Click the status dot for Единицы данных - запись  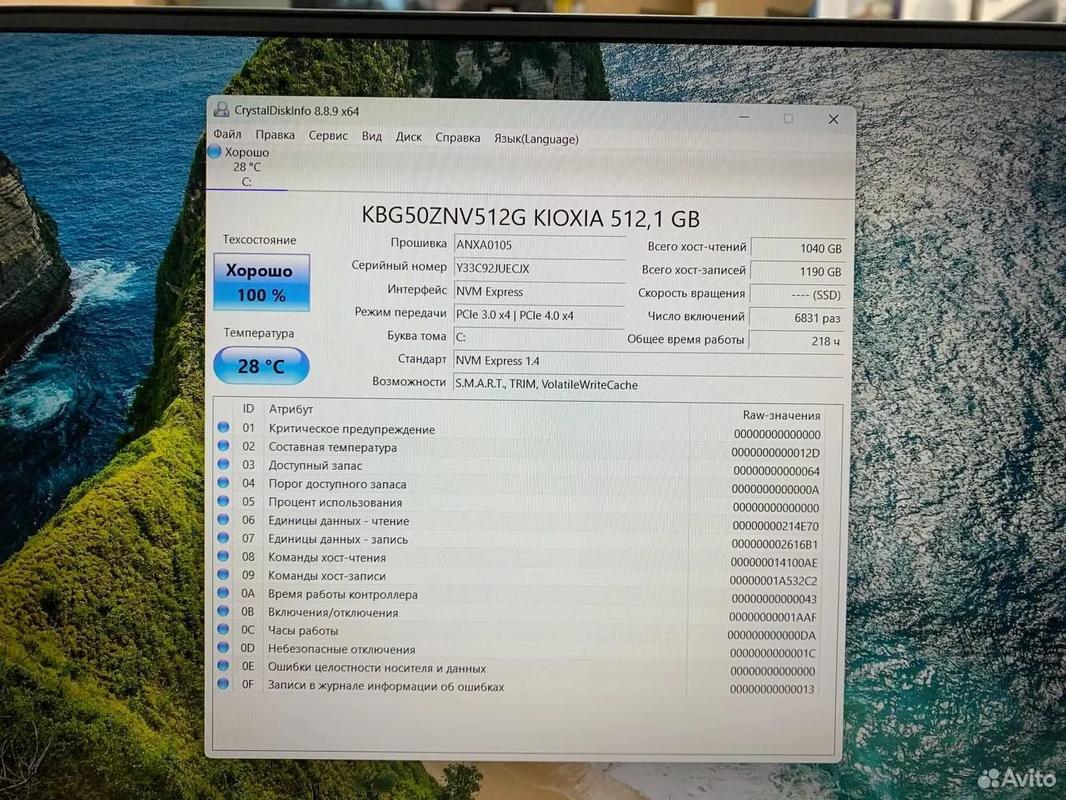tap(223, 538)
